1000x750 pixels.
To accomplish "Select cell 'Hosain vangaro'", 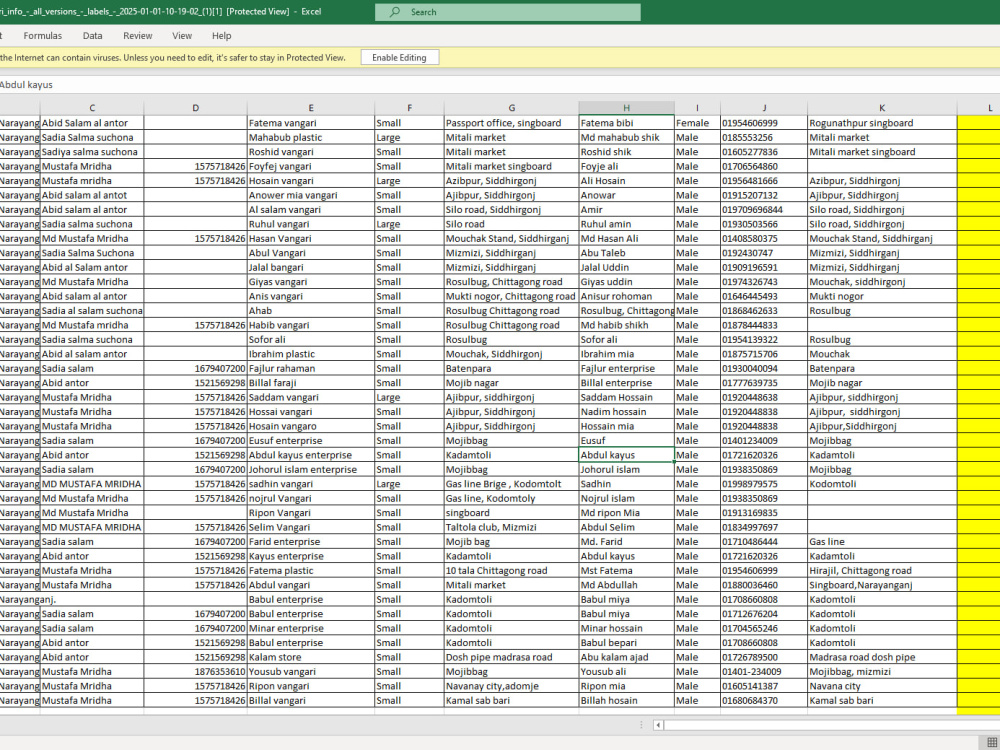I will (311, 426).
